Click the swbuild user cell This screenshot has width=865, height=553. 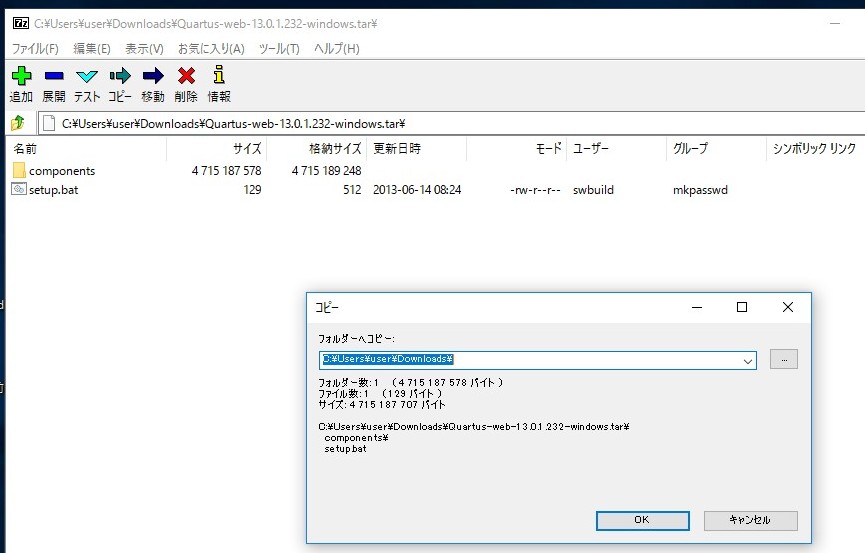593,190
